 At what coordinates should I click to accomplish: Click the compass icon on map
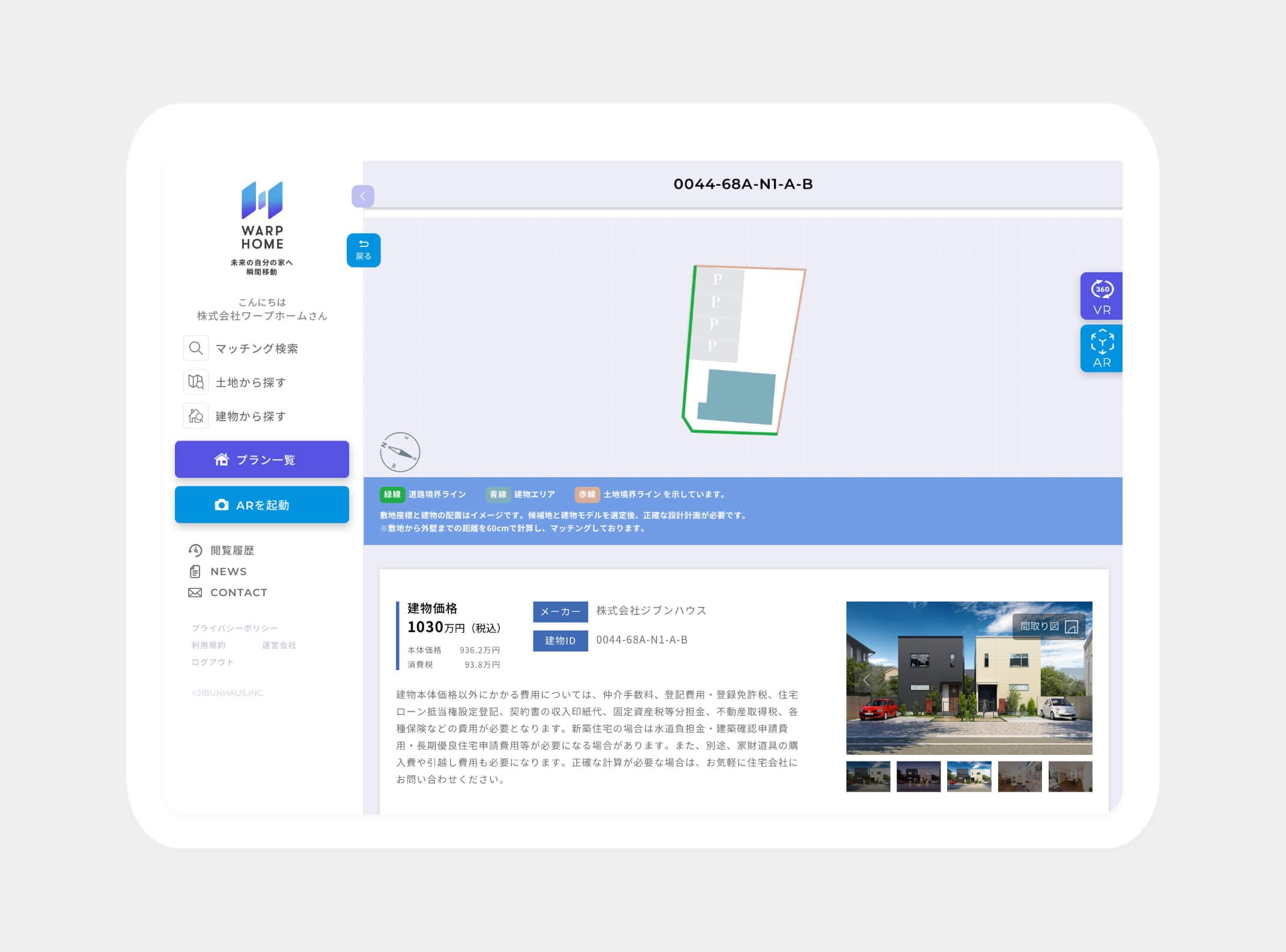coord(400,452)
